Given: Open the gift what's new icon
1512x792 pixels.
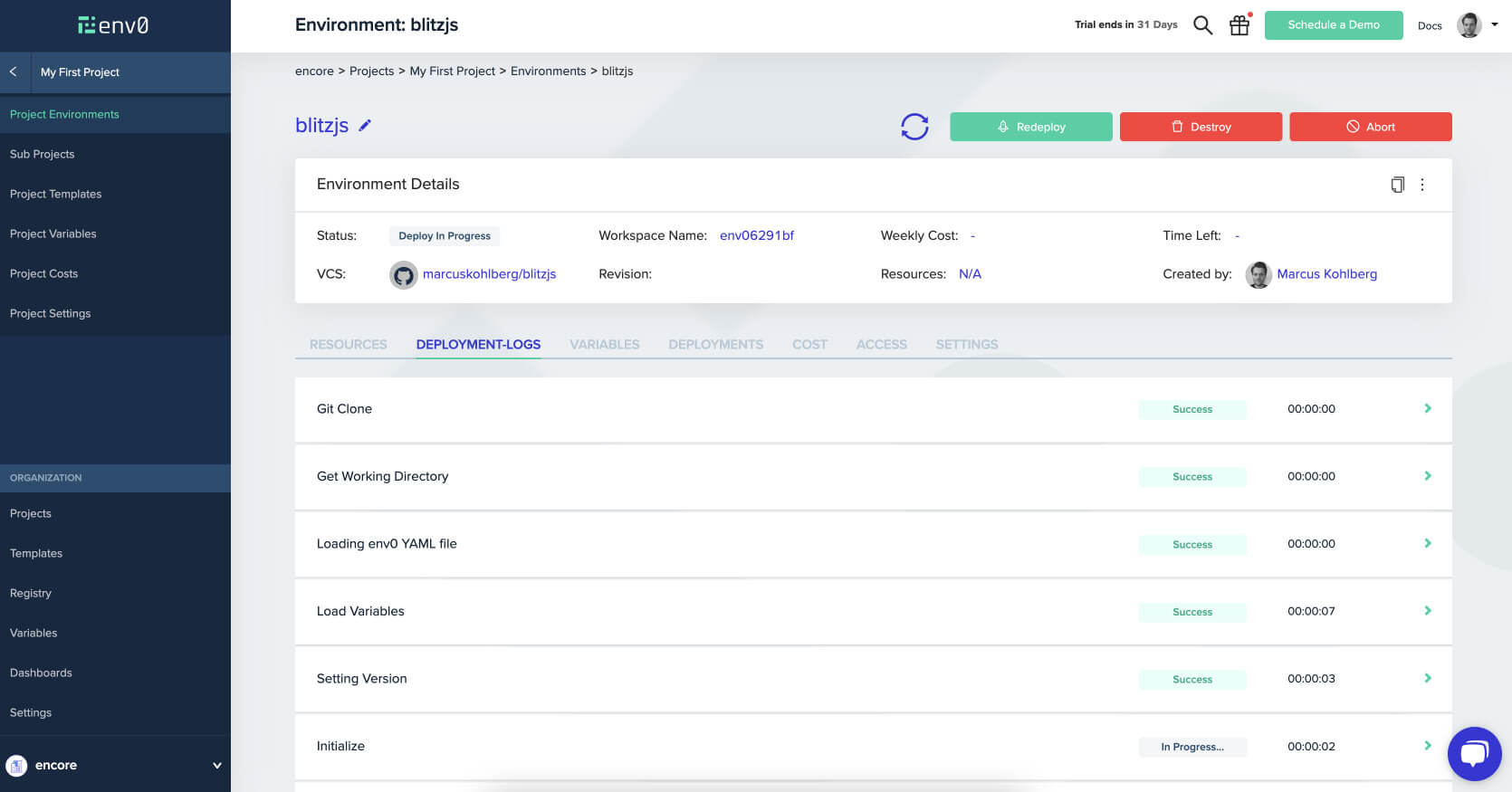Looking at the screenshot, I should click(1239, 25).
